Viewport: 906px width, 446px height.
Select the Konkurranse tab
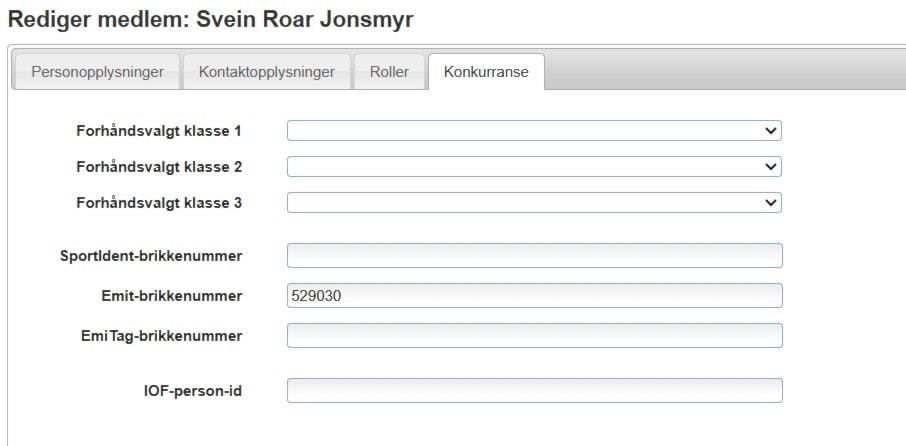click(x=486, y=72)
